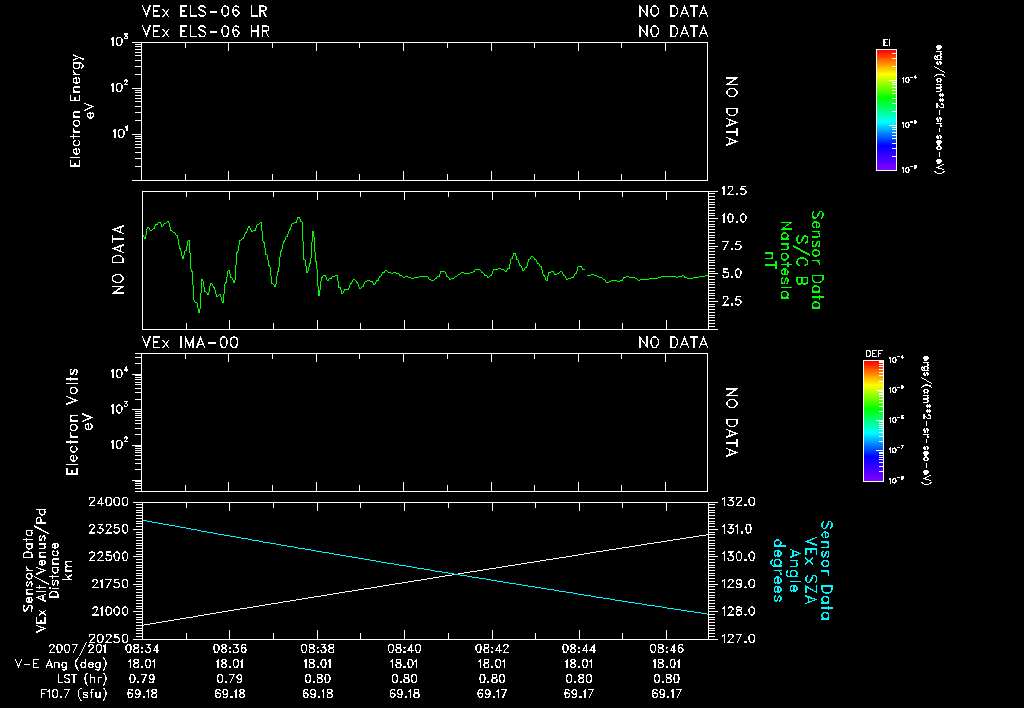Screen dimensions: 1024x708
Task: Click the '7.5' tick on nT axis
Action: (730, 246)
